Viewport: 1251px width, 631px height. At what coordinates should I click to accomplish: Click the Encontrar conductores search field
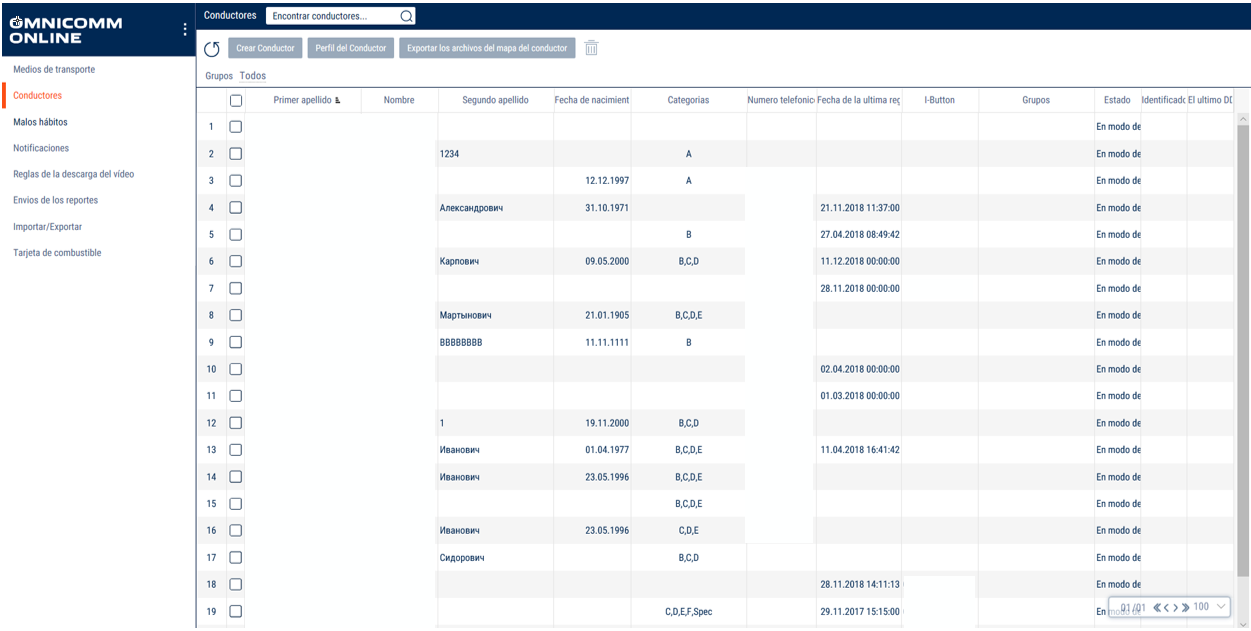332,16
